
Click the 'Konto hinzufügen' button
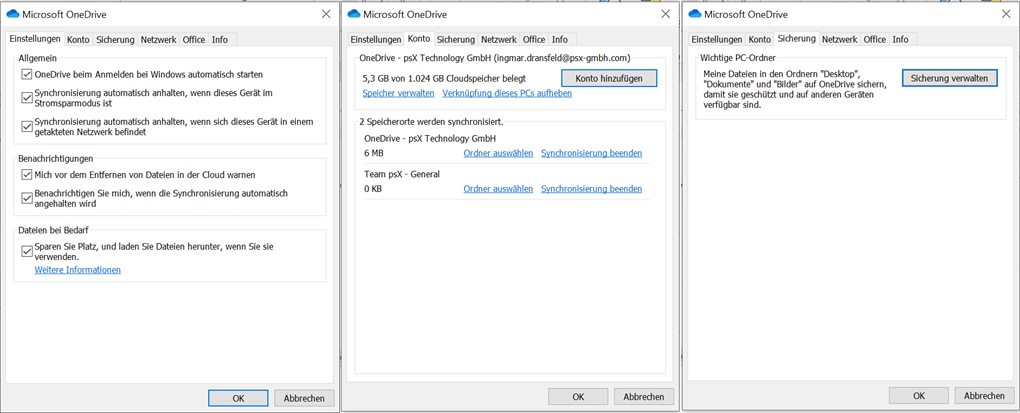tap(608, 78)
